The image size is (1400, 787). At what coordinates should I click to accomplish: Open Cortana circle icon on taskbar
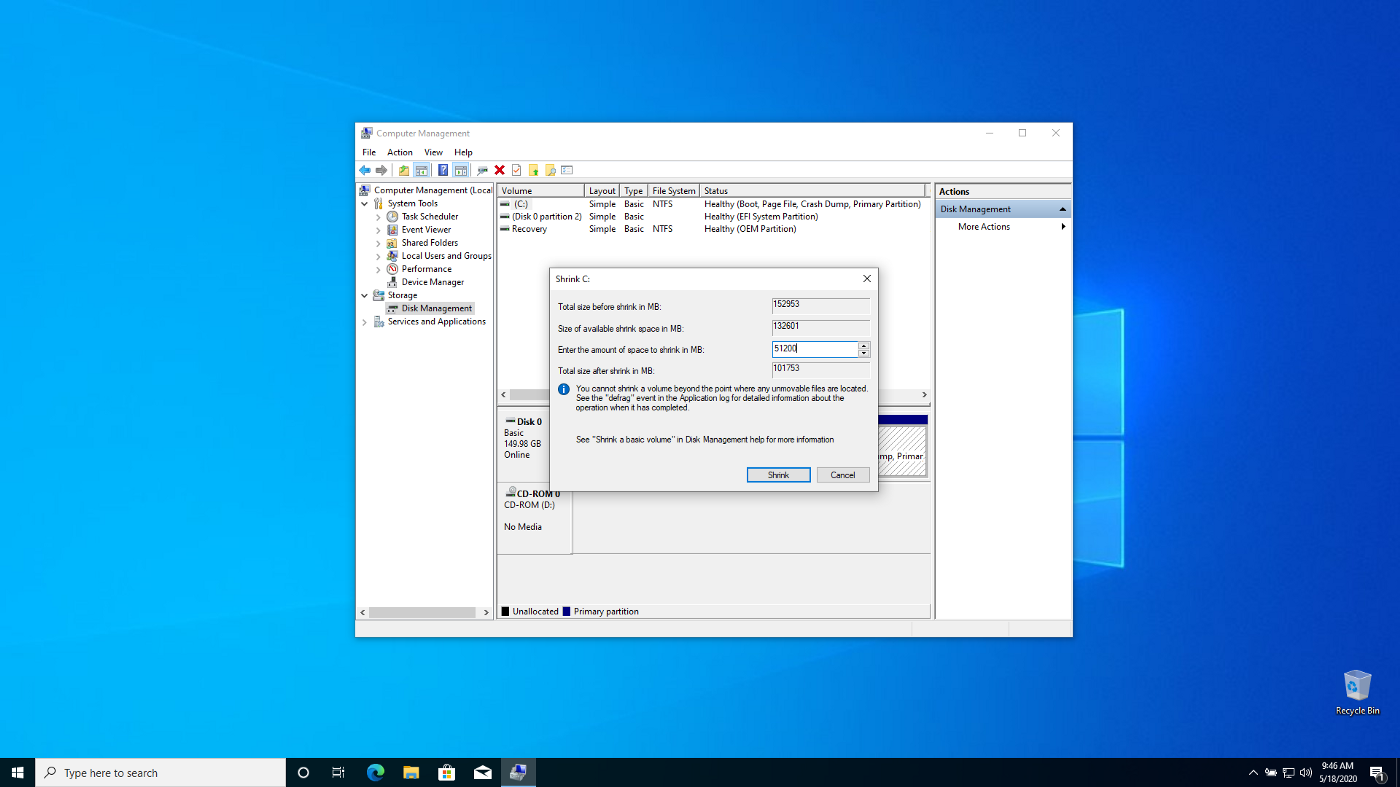tap(303, 772)
